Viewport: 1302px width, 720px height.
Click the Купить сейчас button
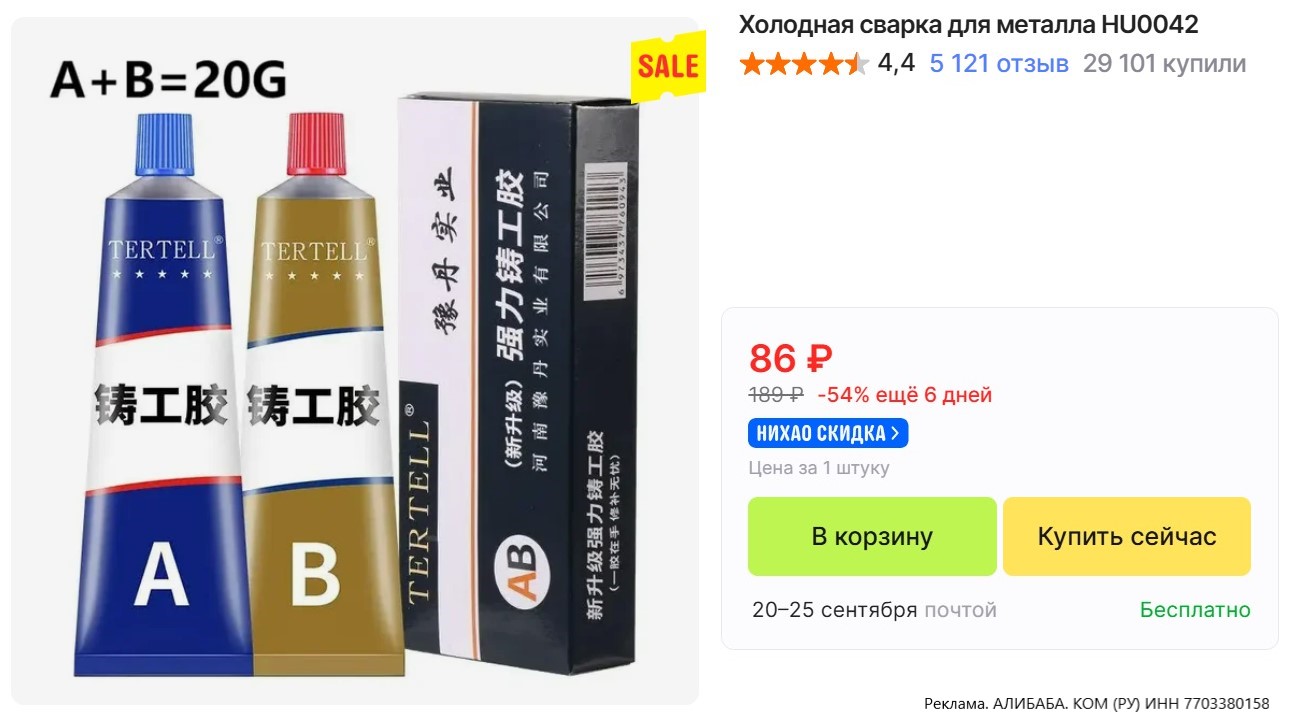1127,536
